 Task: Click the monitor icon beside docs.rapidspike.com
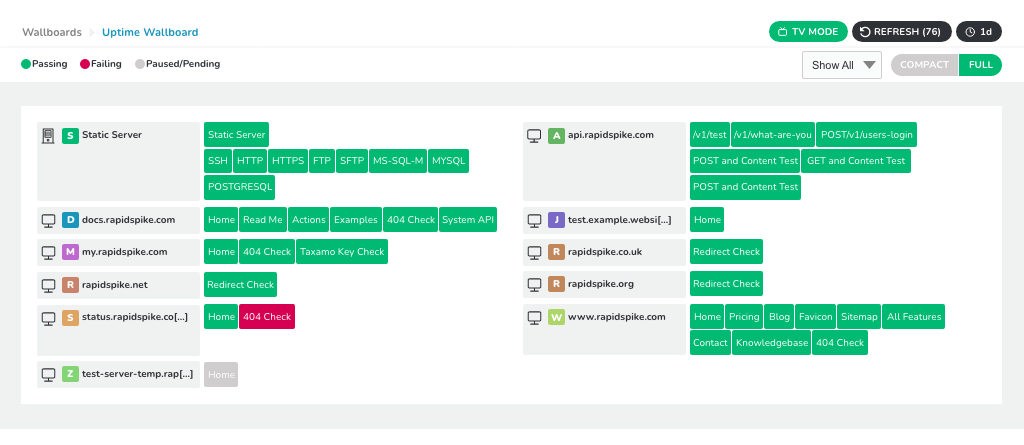[48, 220]
